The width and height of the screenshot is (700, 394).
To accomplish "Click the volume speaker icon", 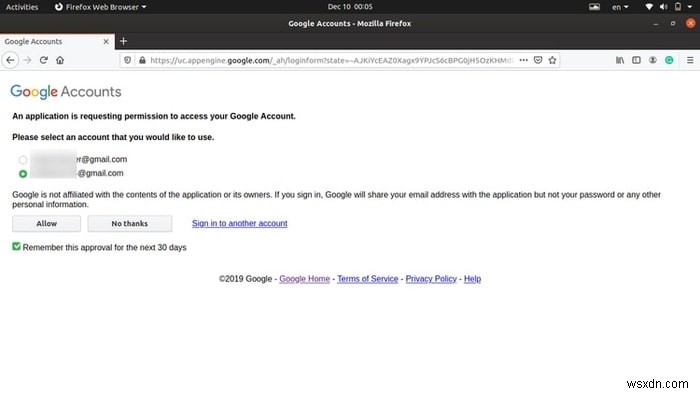I will click(663, 7).
